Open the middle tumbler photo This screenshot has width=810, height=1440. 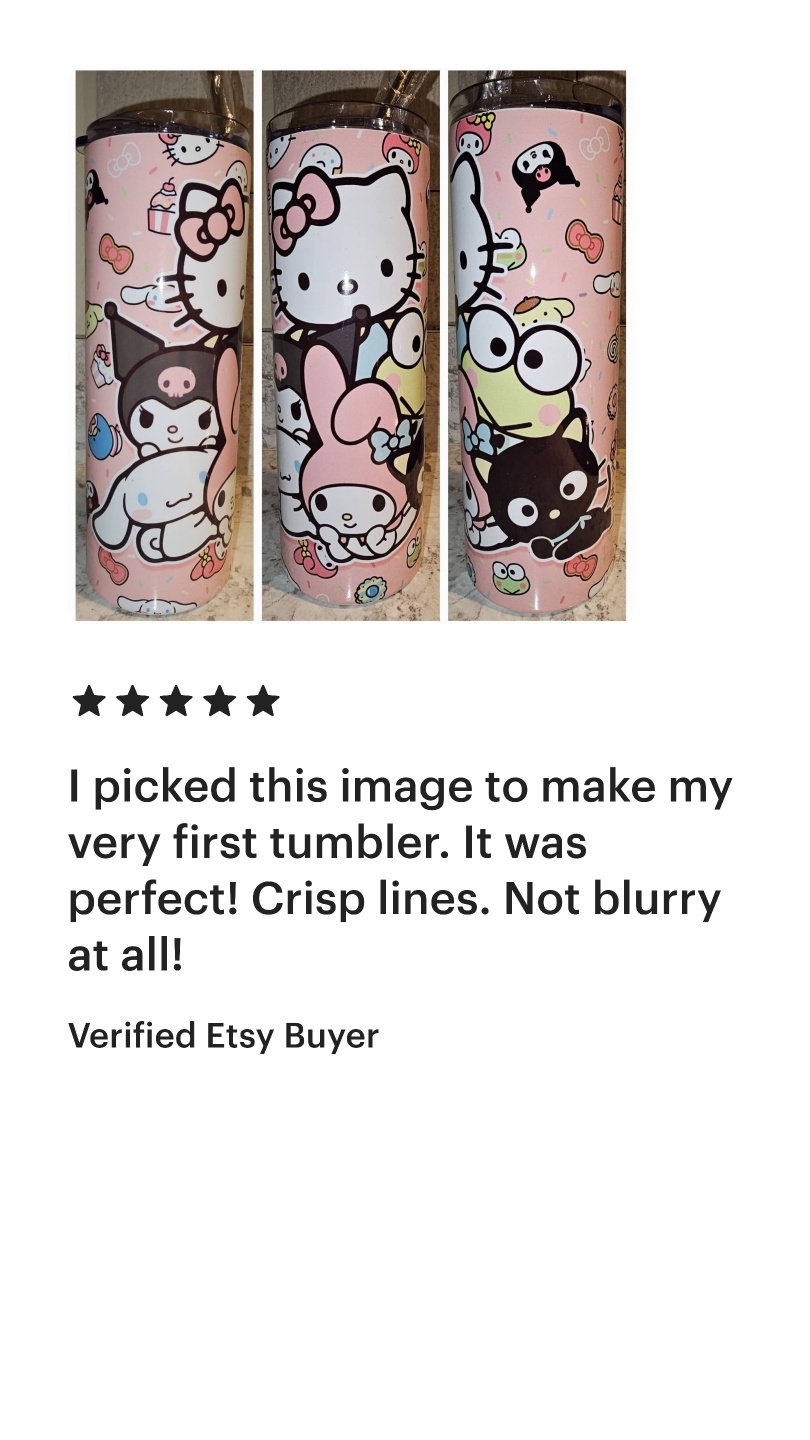[x=351, y=345]
